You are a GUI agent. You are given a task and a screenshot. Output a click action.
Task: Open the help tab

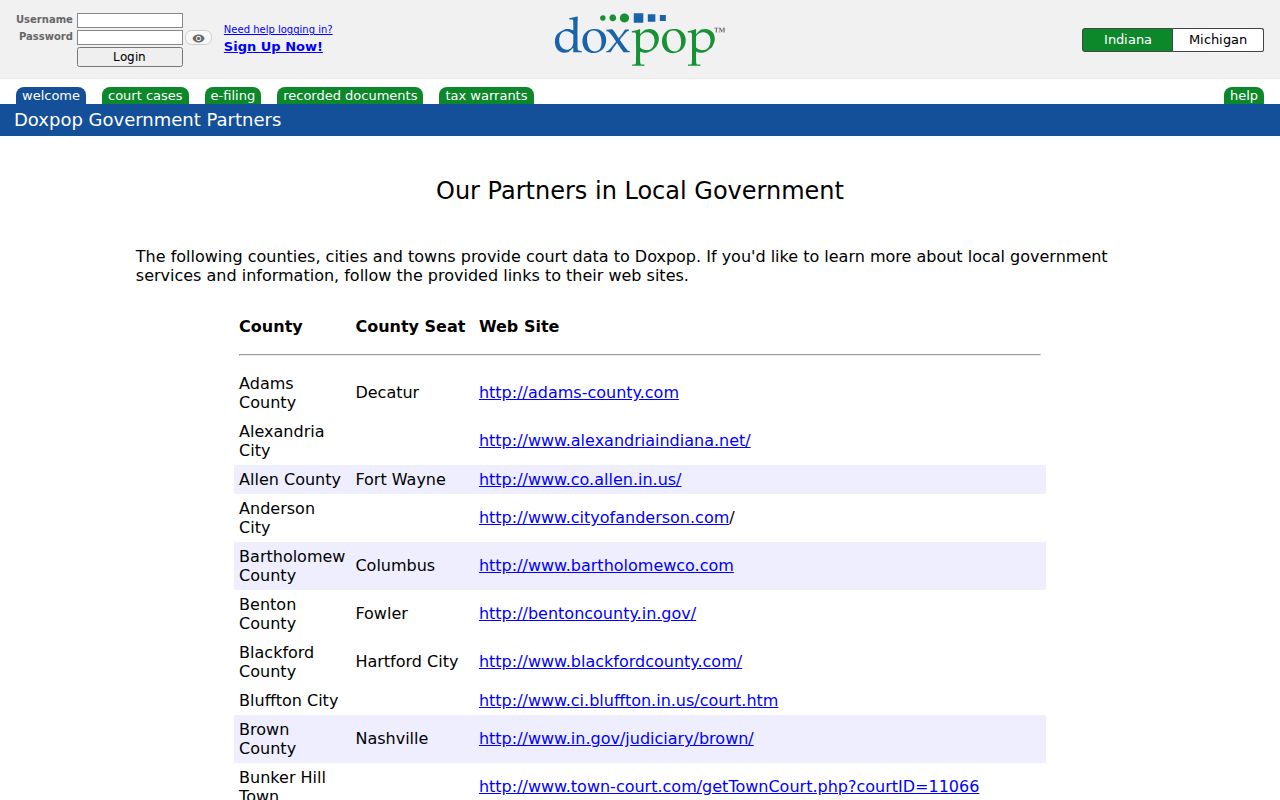[1244, 96]
